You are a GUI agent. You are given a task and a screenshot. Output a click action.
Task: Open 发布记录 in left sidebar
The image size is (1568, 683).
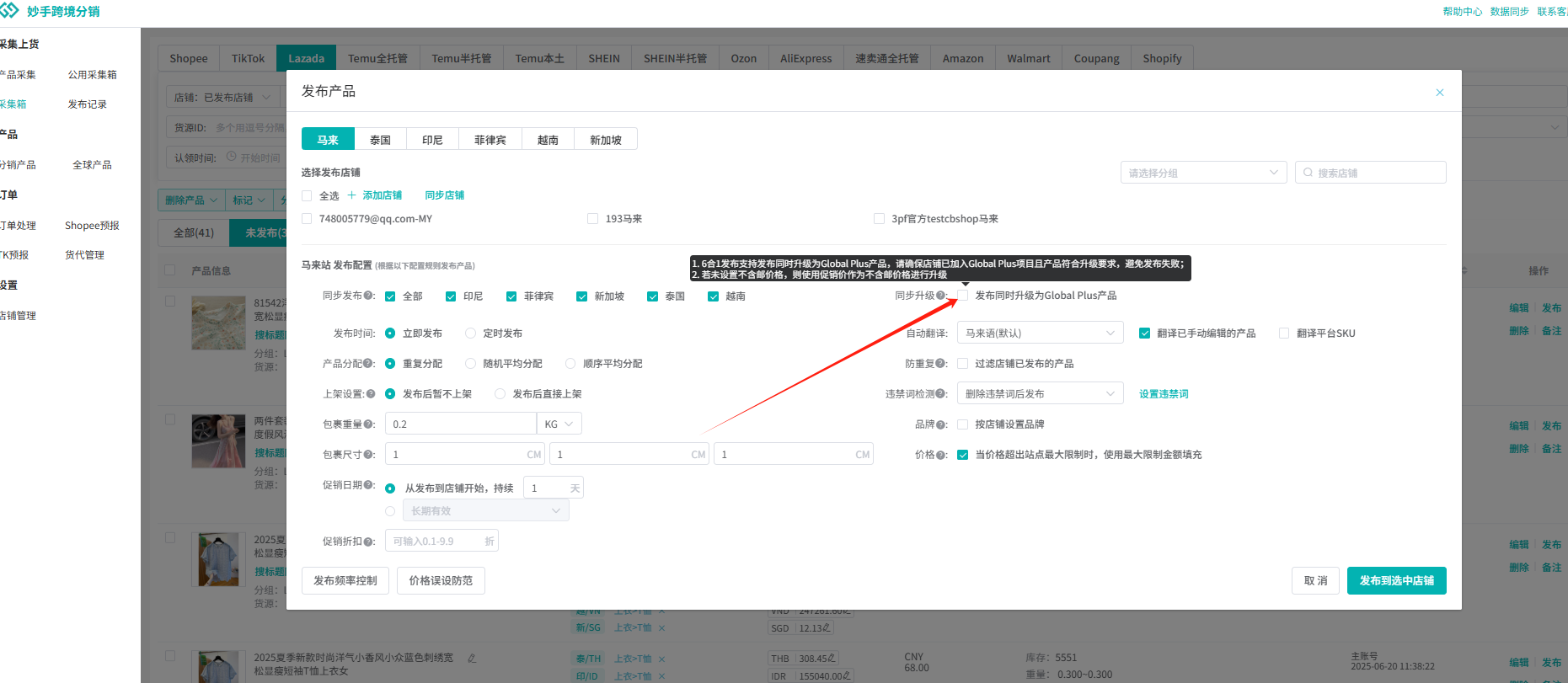88,104
